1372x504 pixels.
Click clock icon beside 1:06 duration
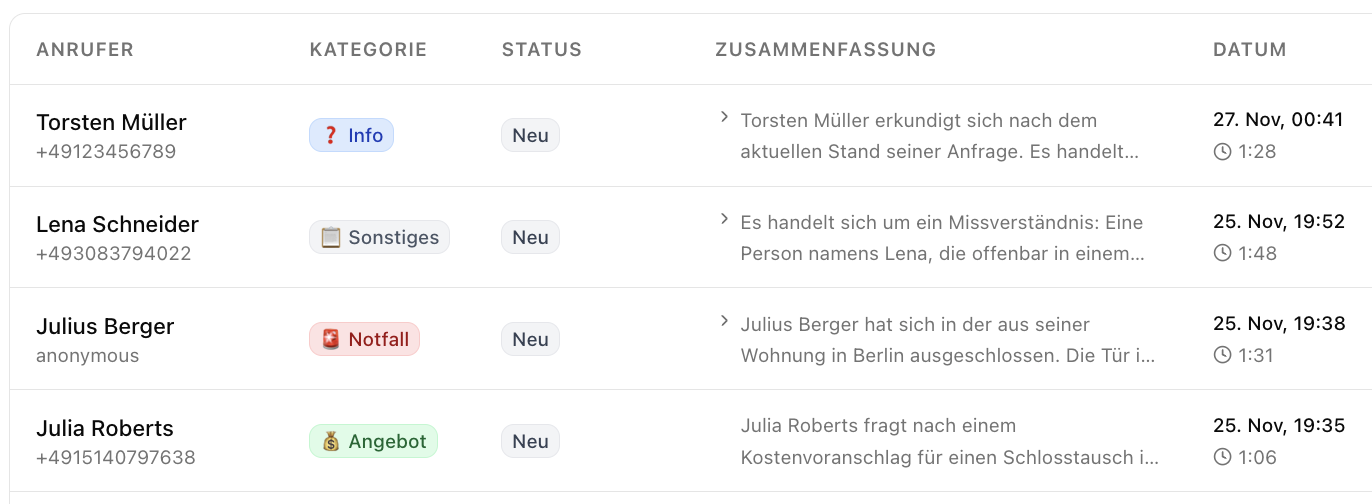(x=1222, y=458)
